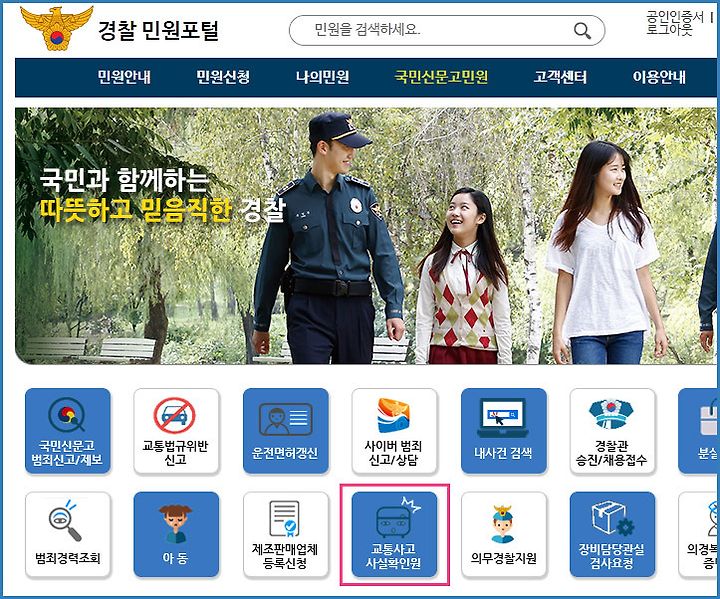Click the police eagle emblem logo
This screenshot has height=599, width=720.
(56, 28)
